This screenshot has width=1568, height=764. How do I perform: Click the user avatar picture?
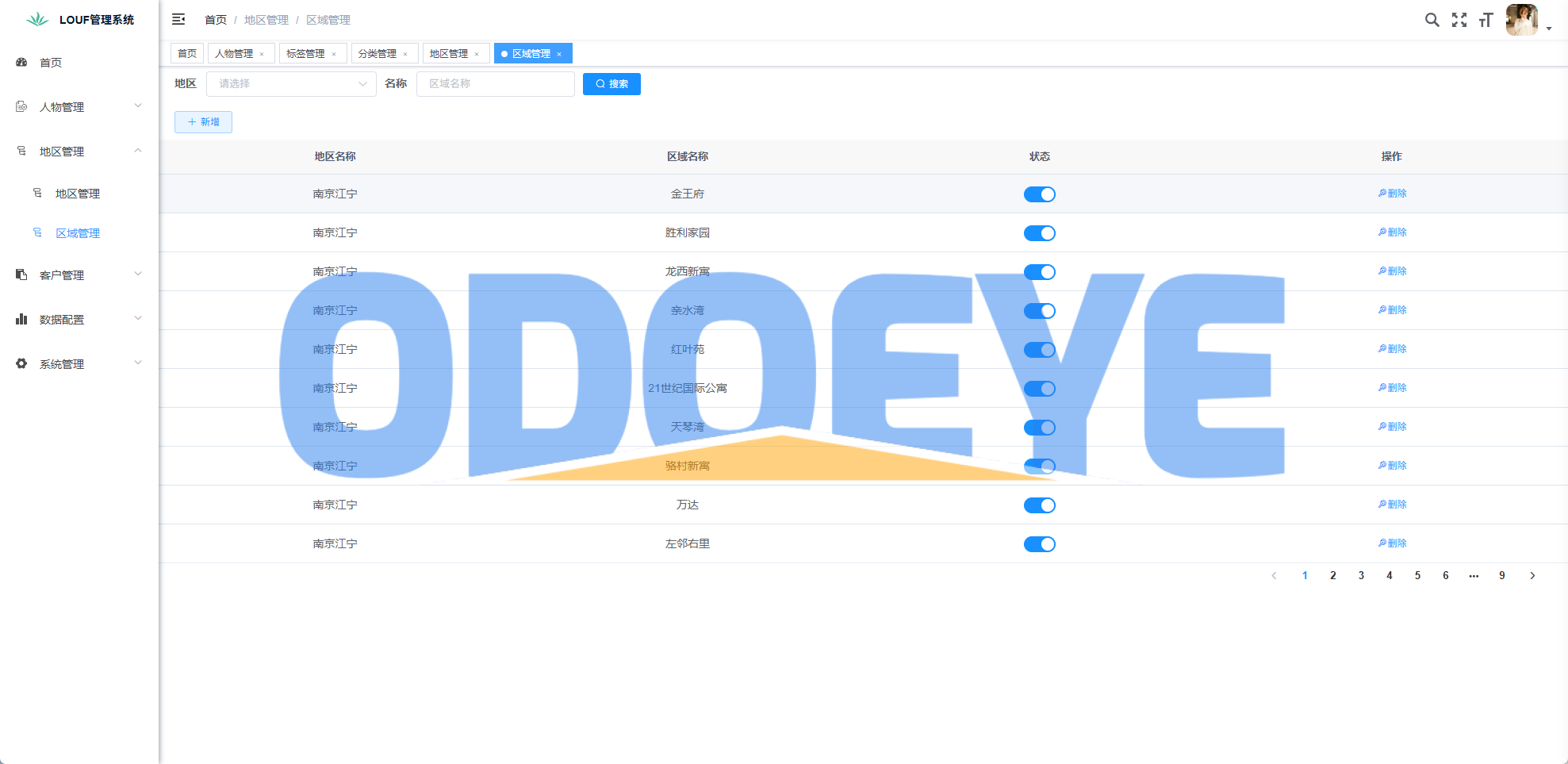pos(1521,20)
